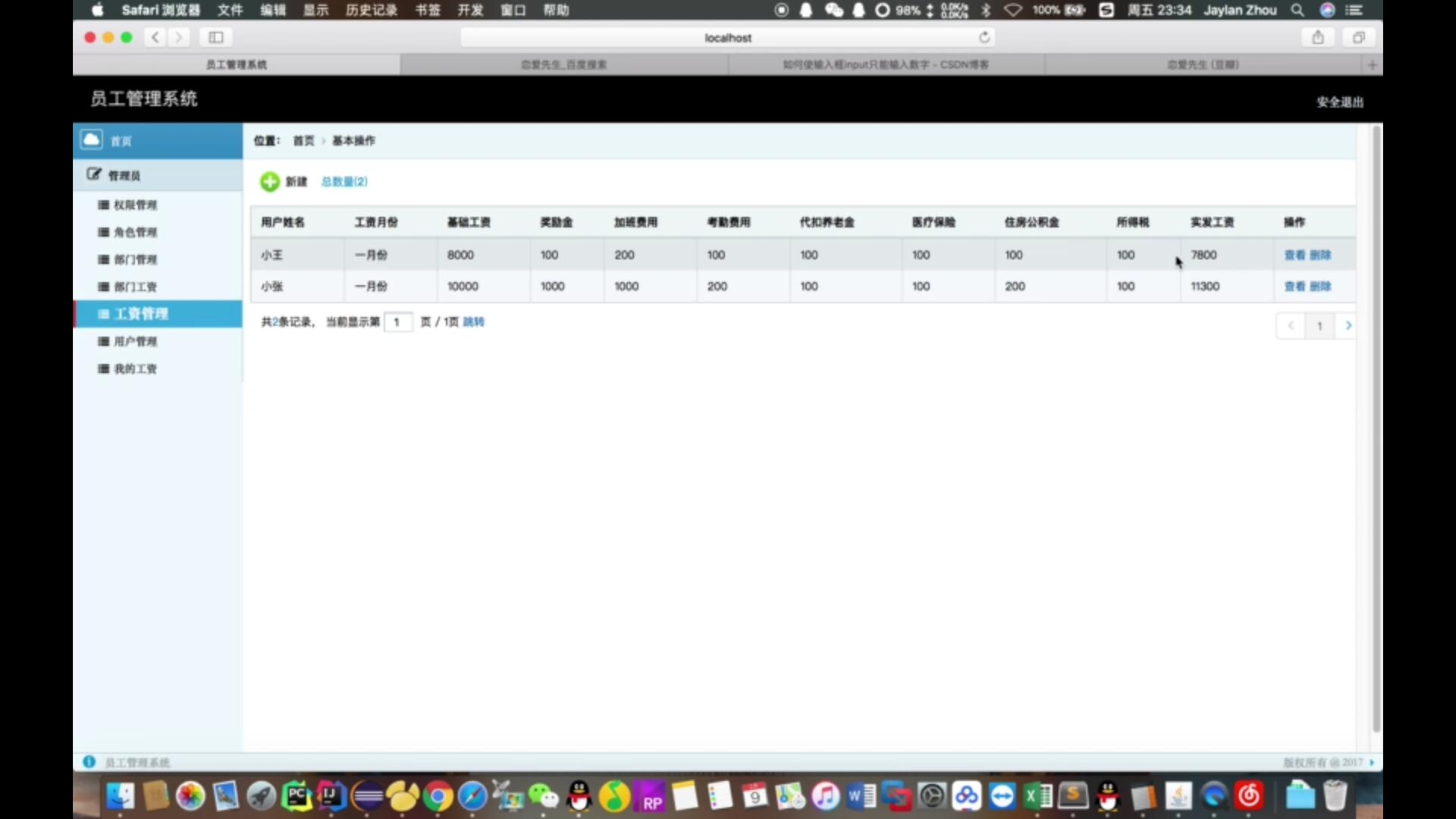1456x819 pixels.
Task: Open the 书签 menu
Action: [x=428, y=10]
